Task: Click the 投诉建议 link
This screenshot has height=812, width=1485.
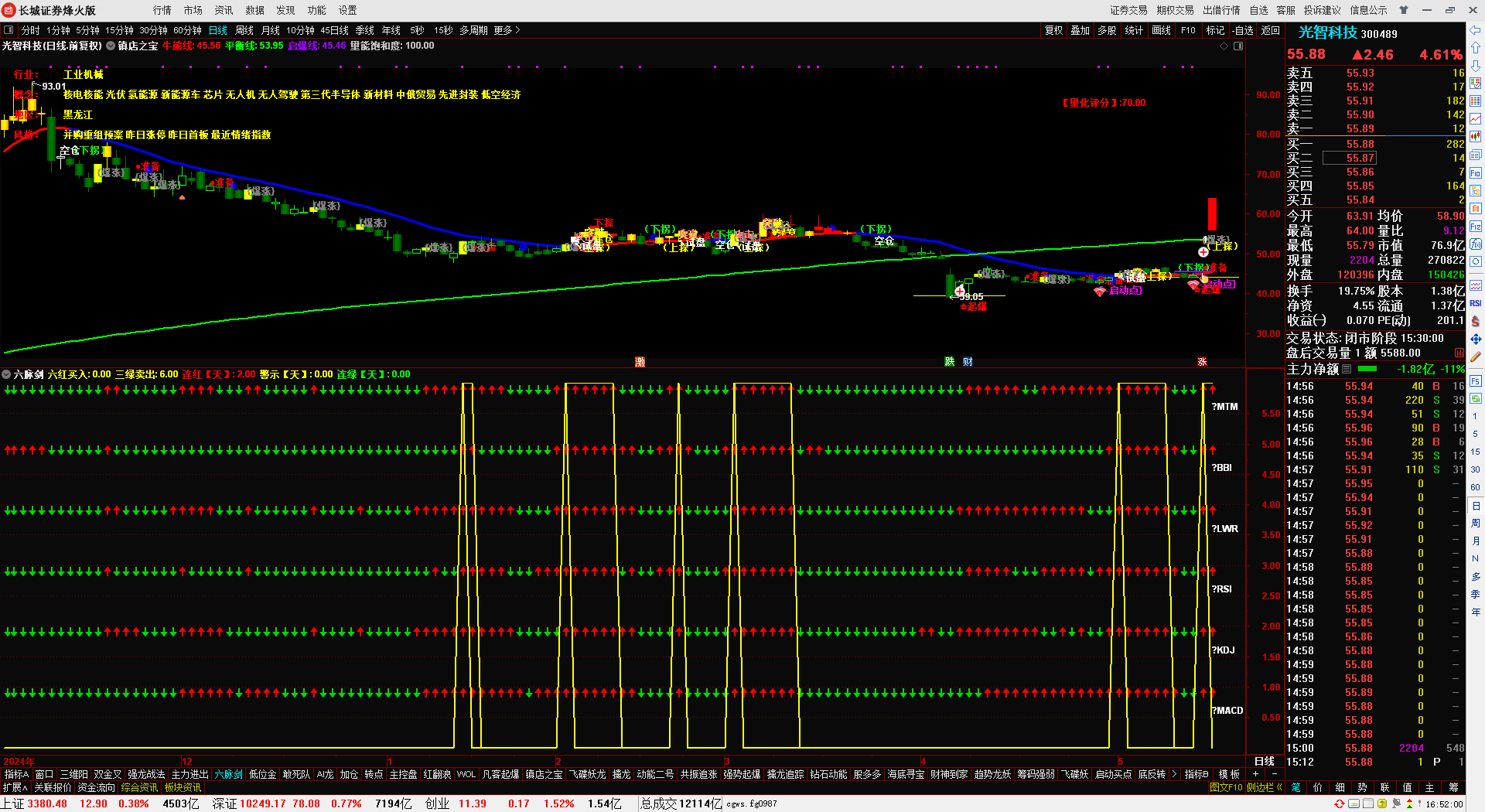Action: point(1322,10)
